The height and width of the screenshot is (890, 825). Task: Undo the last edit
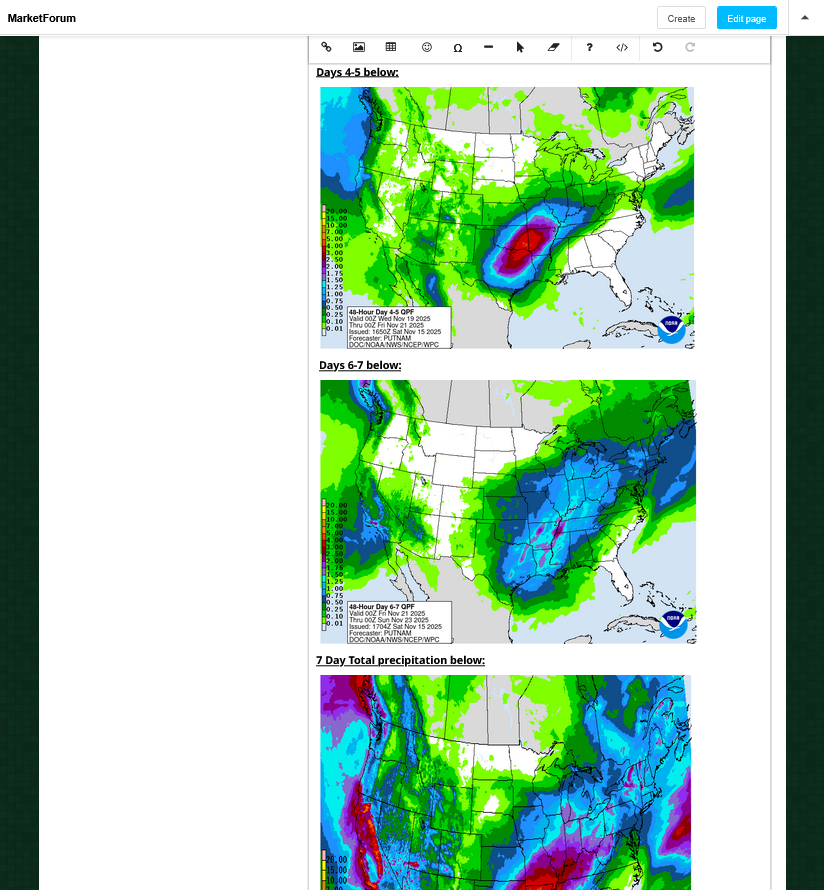(x=657, y=47)
